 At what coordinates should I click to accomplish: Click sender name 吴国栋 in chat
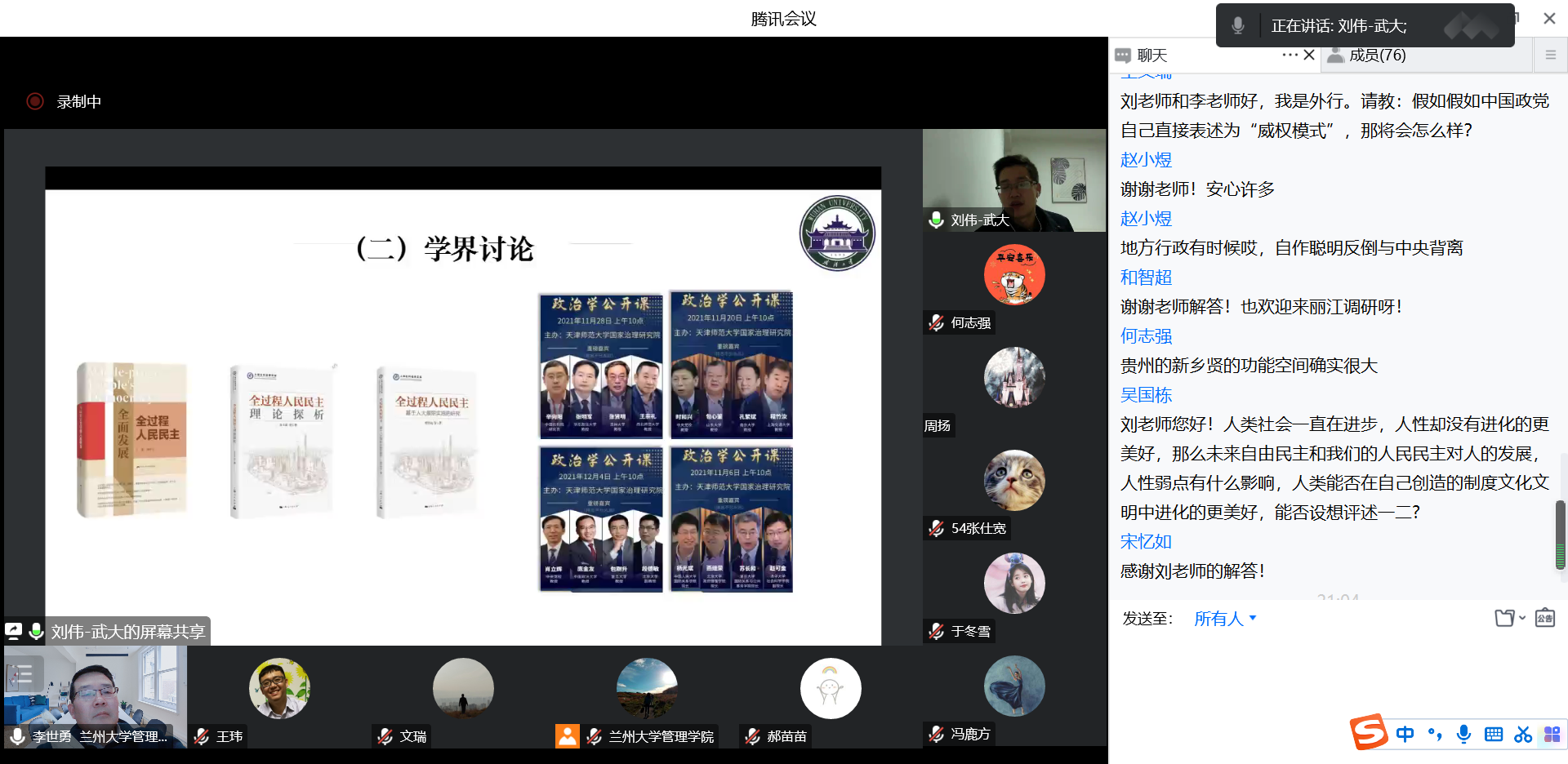click(x=1146, y=394)
